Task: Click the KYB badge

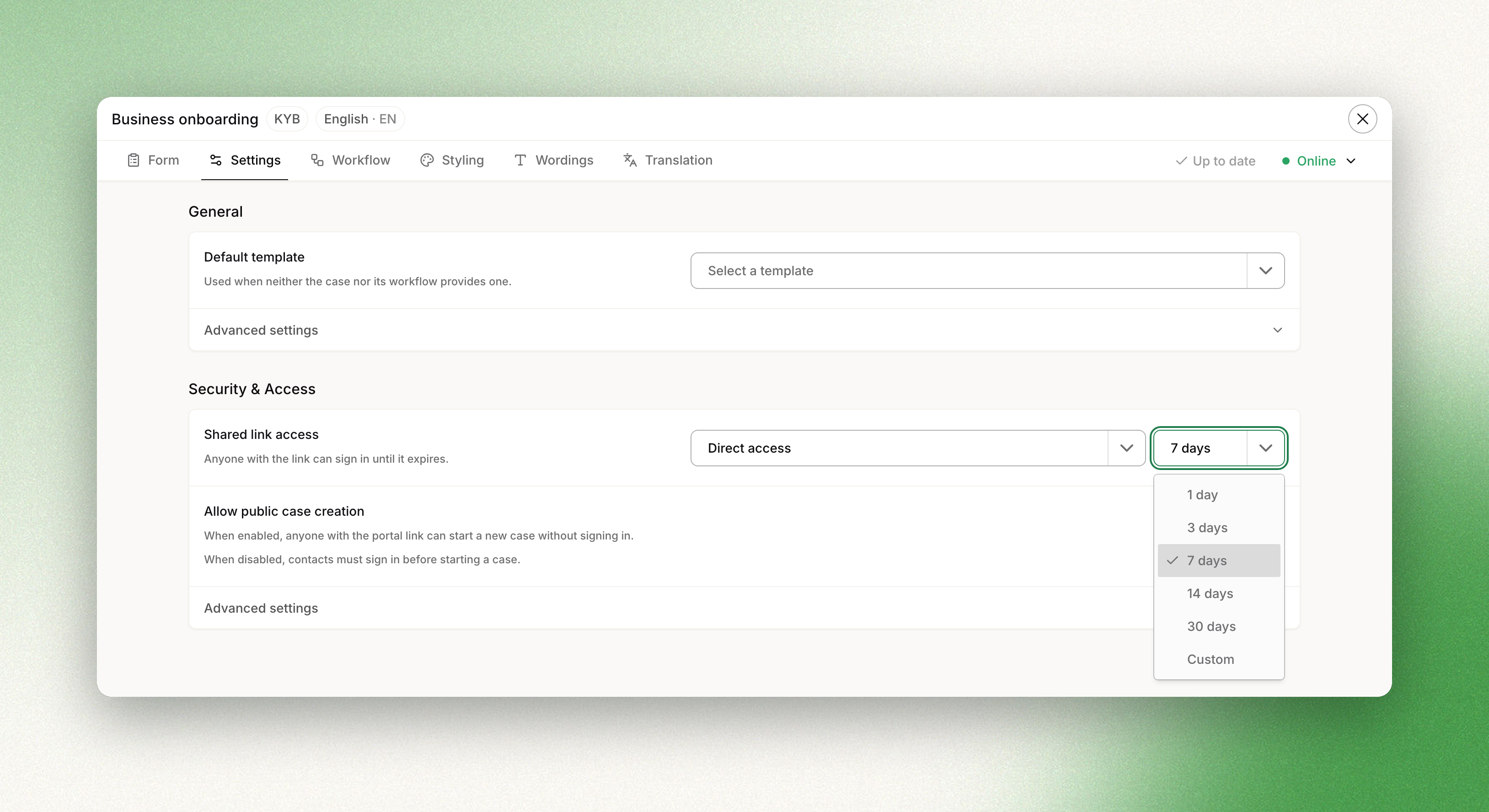Action: tap(287, 119)
